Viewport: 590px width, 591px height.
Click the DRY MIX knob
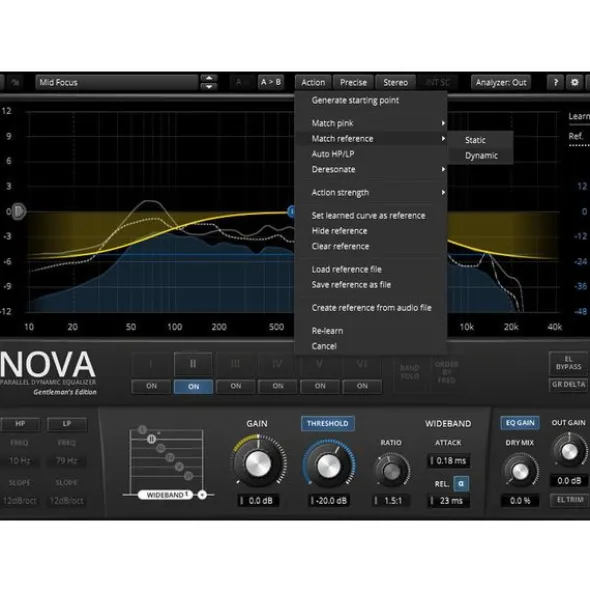coord(520,472)
